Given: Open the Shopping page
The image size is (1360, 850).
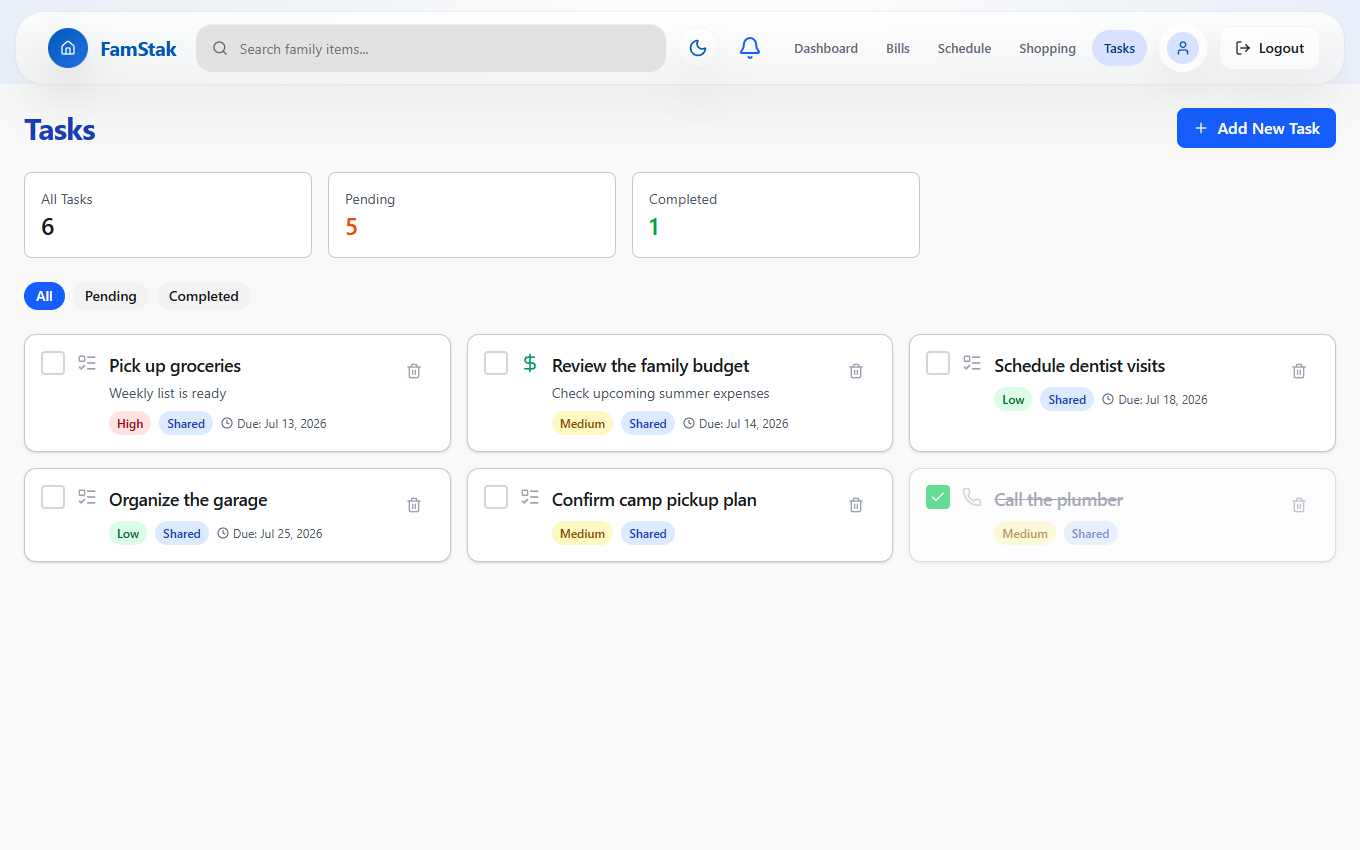Looking at the screenshot, I should click(x=1047, y=48).
